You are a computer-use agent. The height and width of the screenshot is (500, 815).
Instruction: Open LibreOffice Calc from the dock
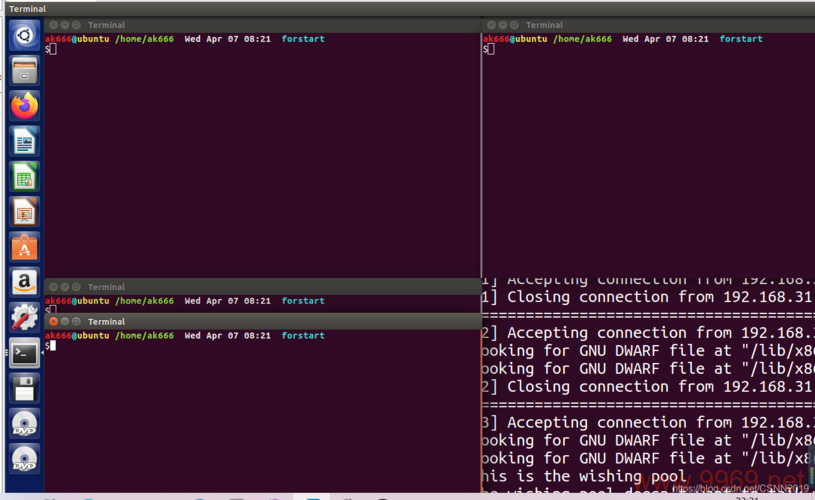pos(24,177)
